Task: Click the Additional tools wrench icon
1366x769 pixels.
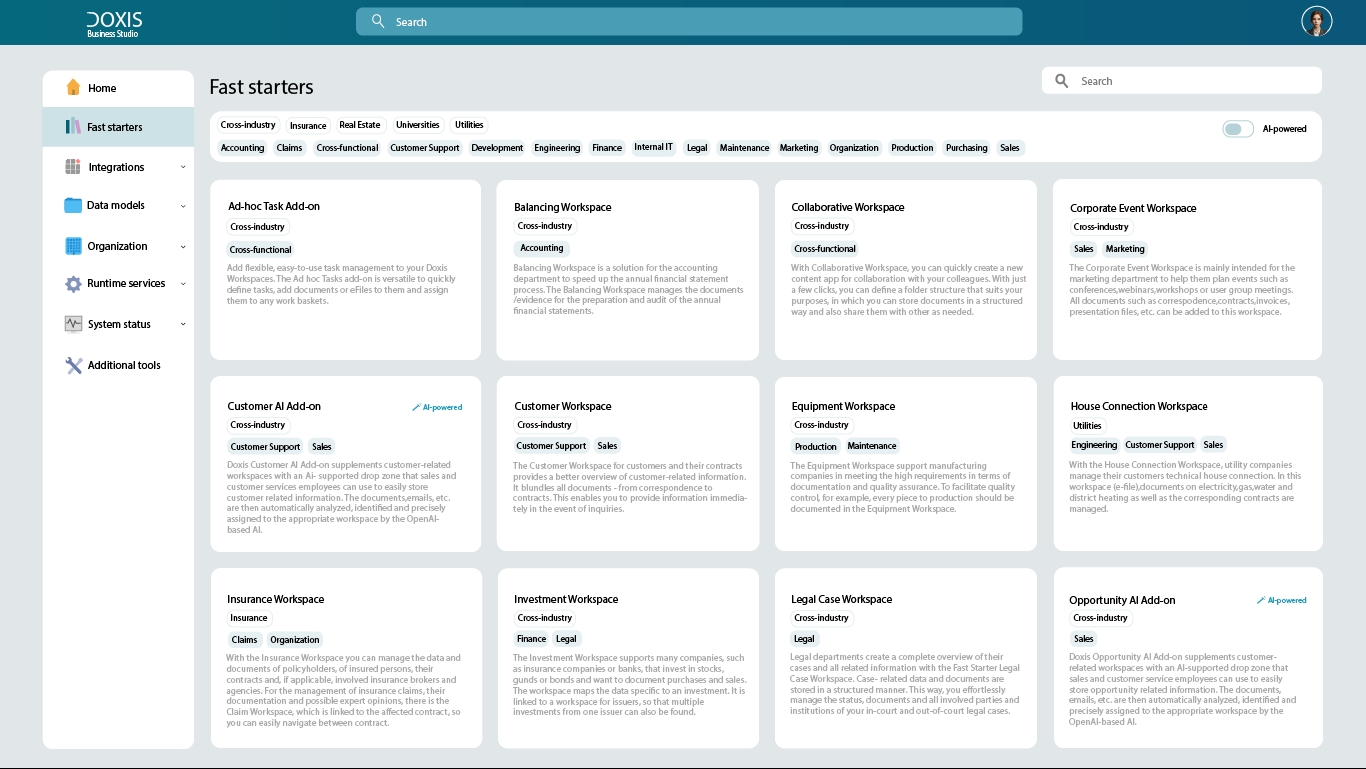Action: [73, 364]
